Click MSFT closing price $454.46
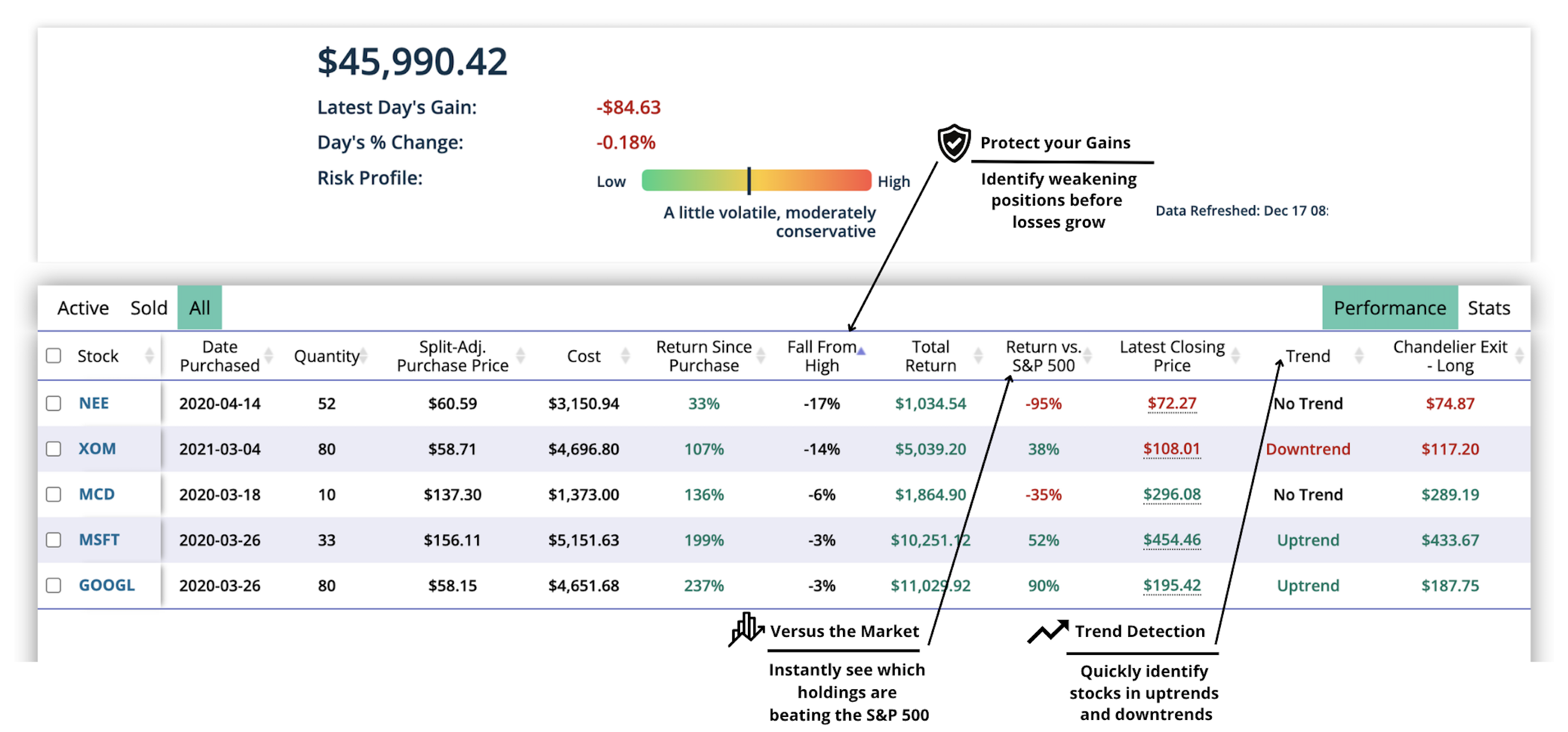This screenshot has width=1568, height=732. tap(1171, 540)
